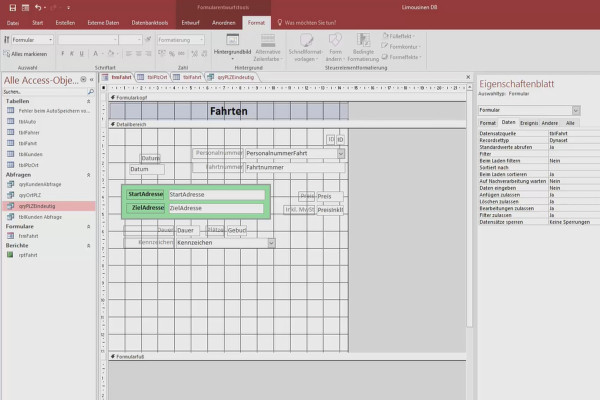The height and width of the screenshot is (400, 600).
Task: Click the Undo arrow icon
Action: pyautogui.click(x=38, y=8)
